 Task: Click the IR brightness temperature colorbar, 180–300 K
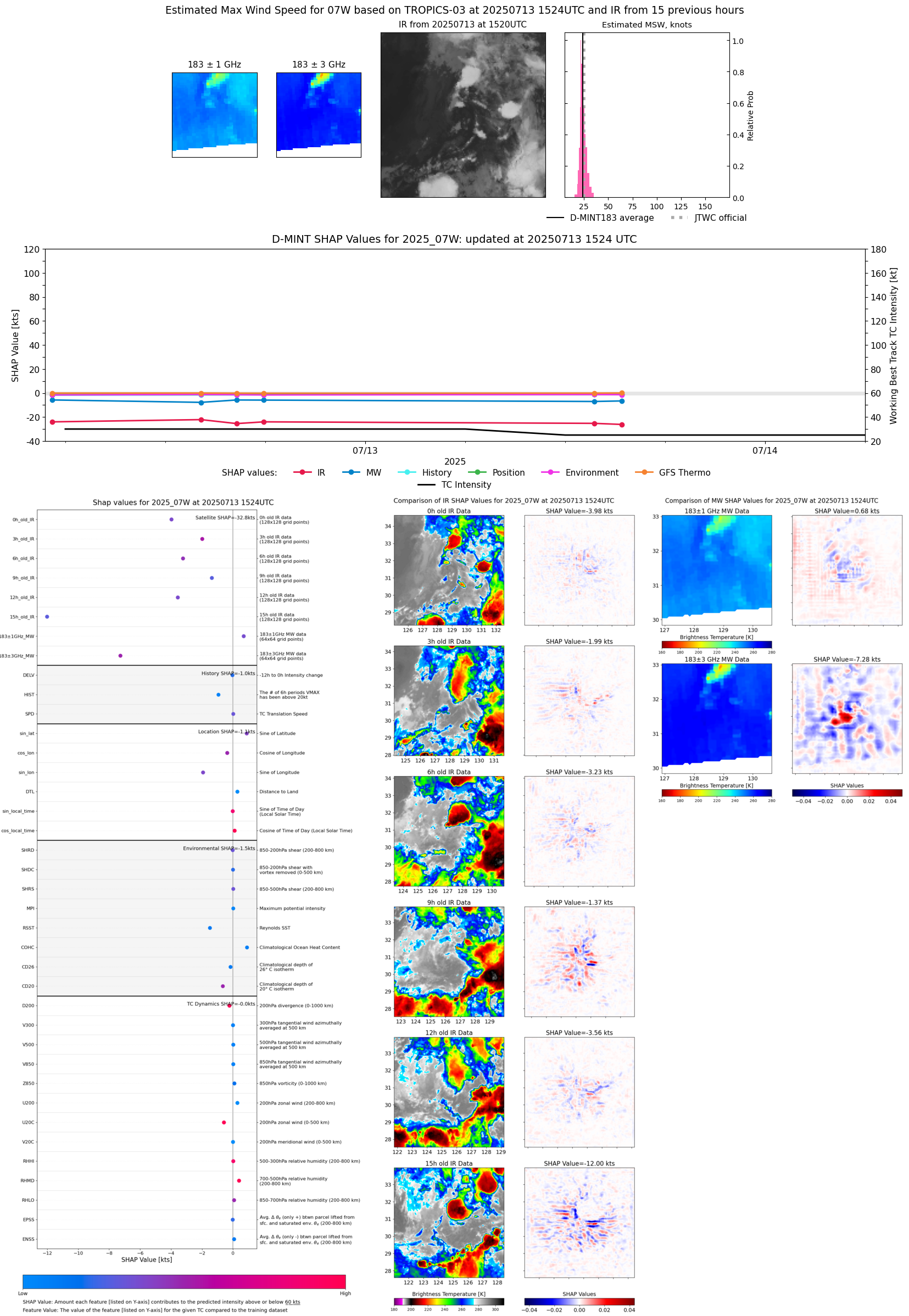coord(449,1301)
